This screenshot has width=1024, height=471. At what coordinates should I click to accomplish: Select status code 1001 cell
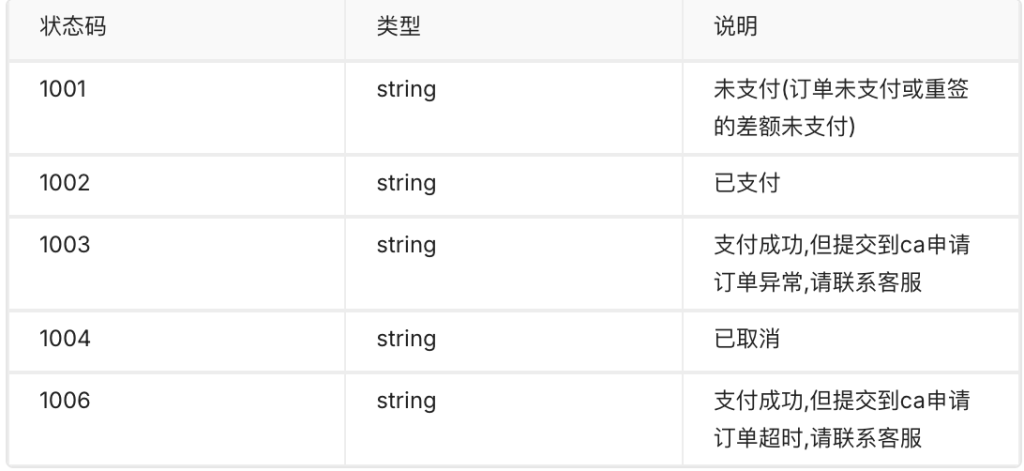[x=65, y=89]
